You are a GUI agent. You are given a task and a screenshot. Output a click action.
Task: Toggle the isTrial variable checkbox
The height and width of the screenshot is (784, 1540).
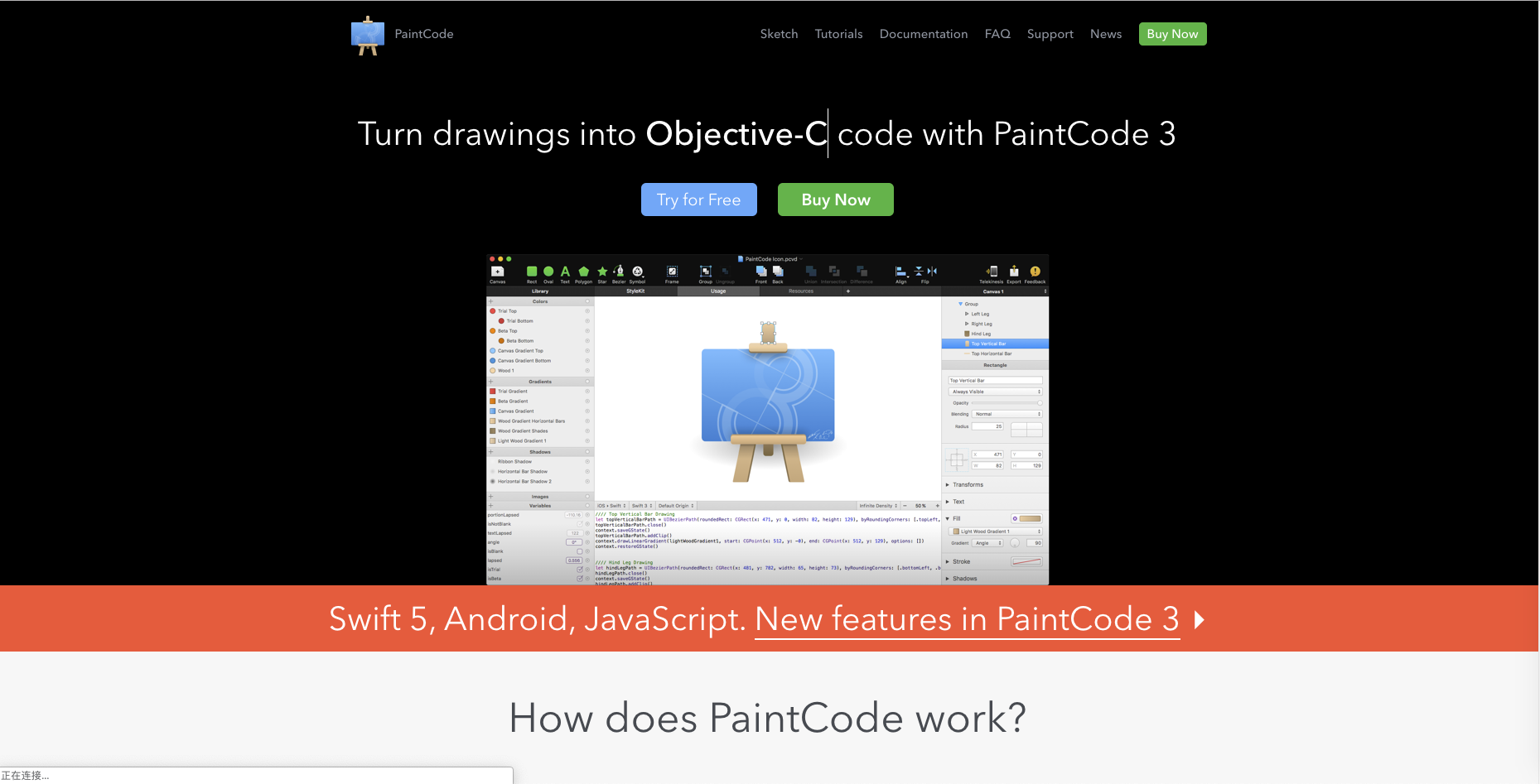(579, 570)
